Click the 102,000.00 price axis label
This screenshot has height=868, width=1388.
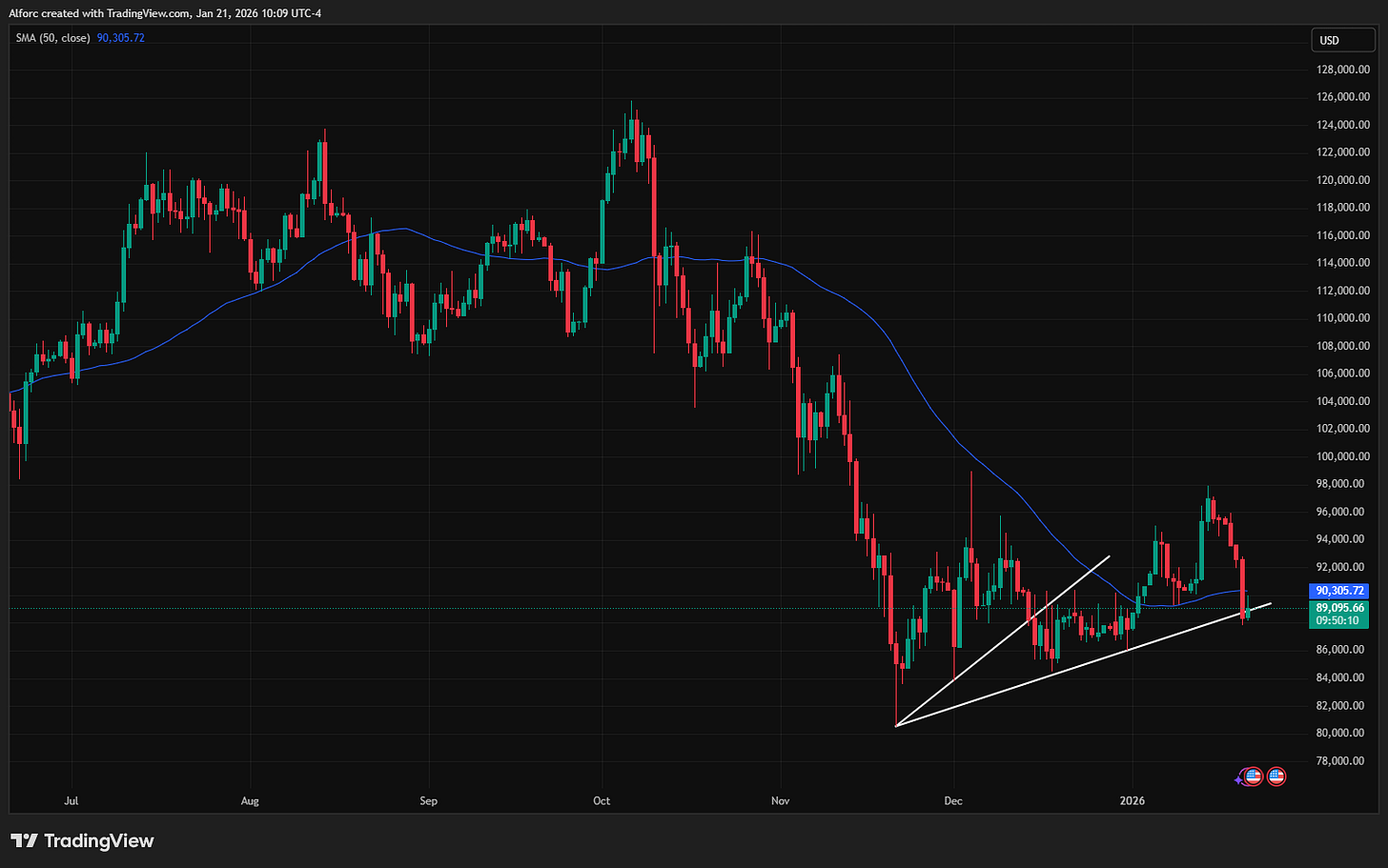click(1343, 429)
